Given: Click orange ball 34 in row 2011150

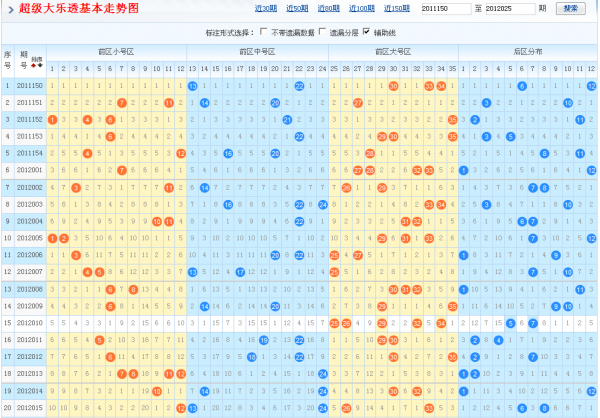Looking at the screenshot, I should (x=441, y=86).
